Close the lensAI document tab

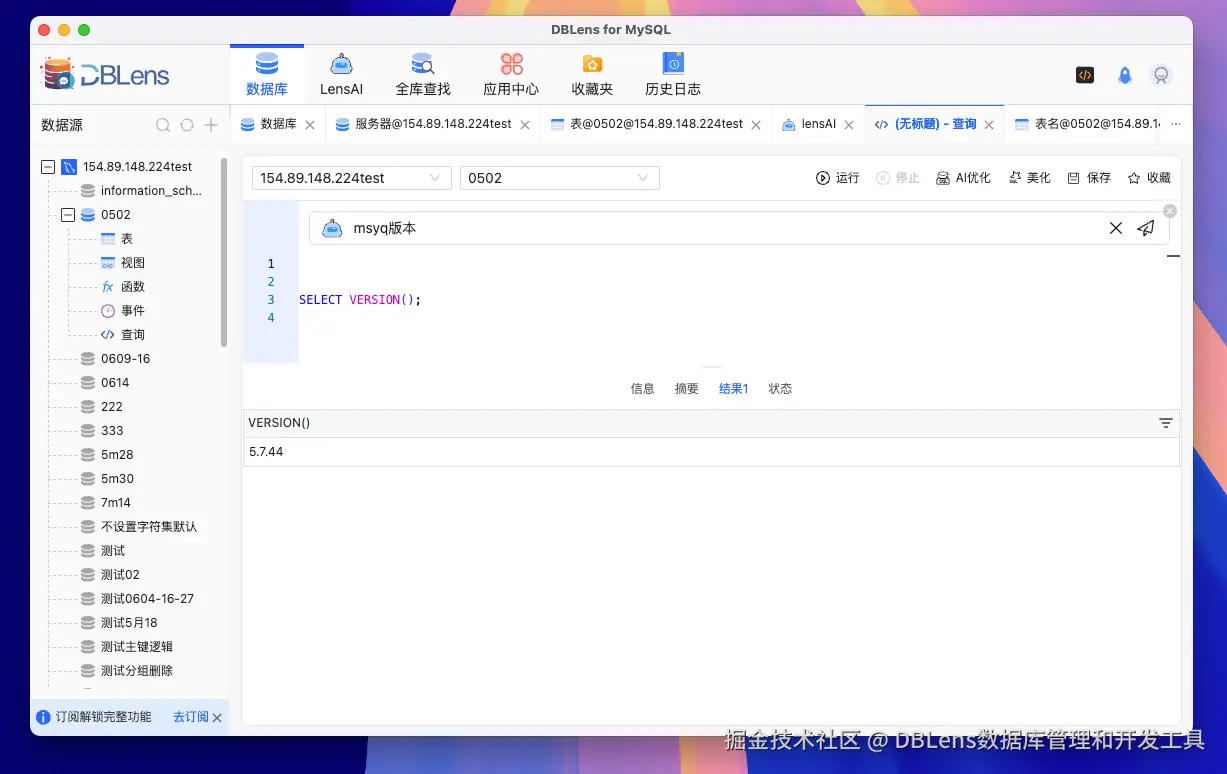click(x=849, y=125)
